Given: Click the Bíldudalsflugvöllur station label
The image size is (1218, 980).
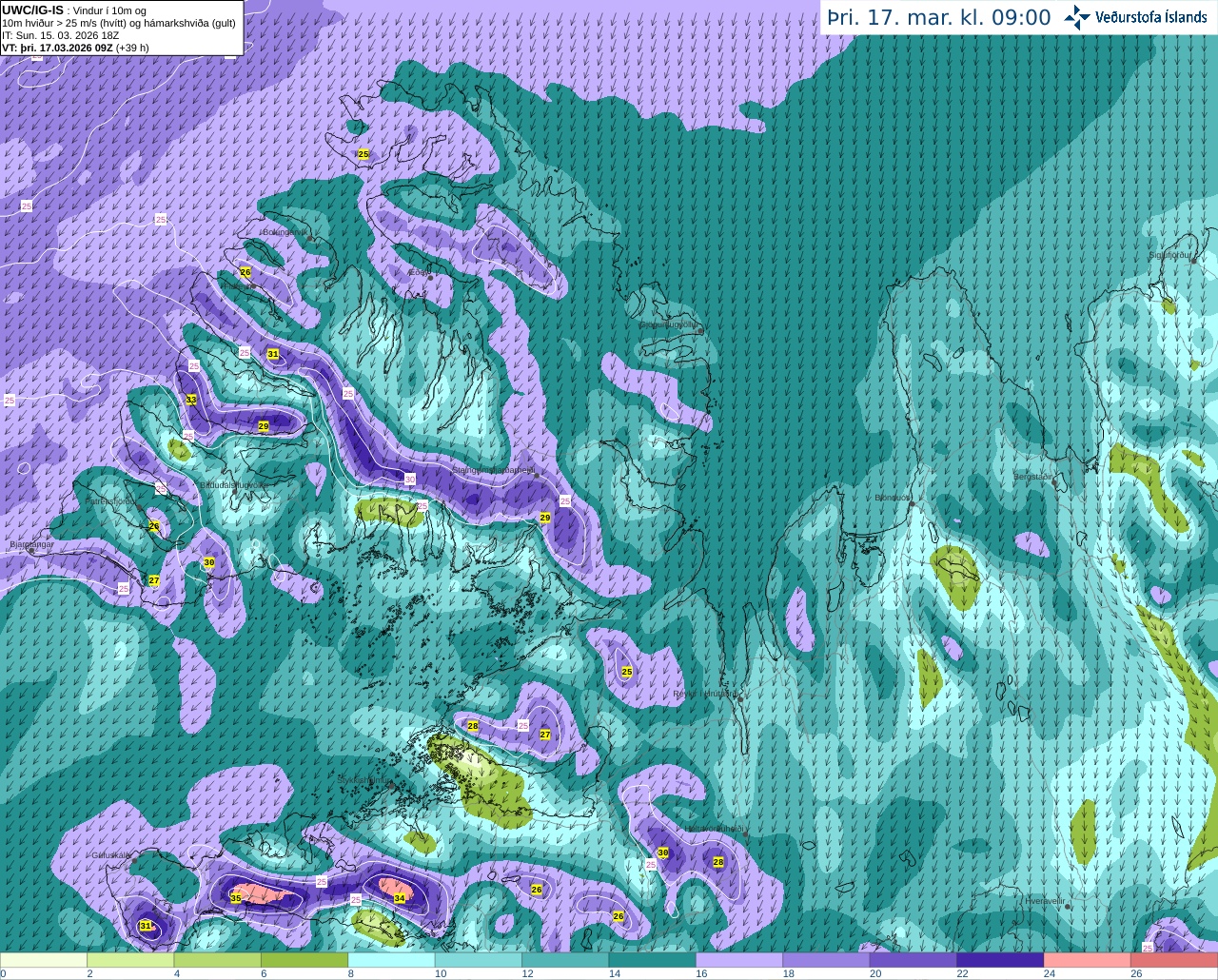Looking at the screenshot, I should [x=233, y=485].
